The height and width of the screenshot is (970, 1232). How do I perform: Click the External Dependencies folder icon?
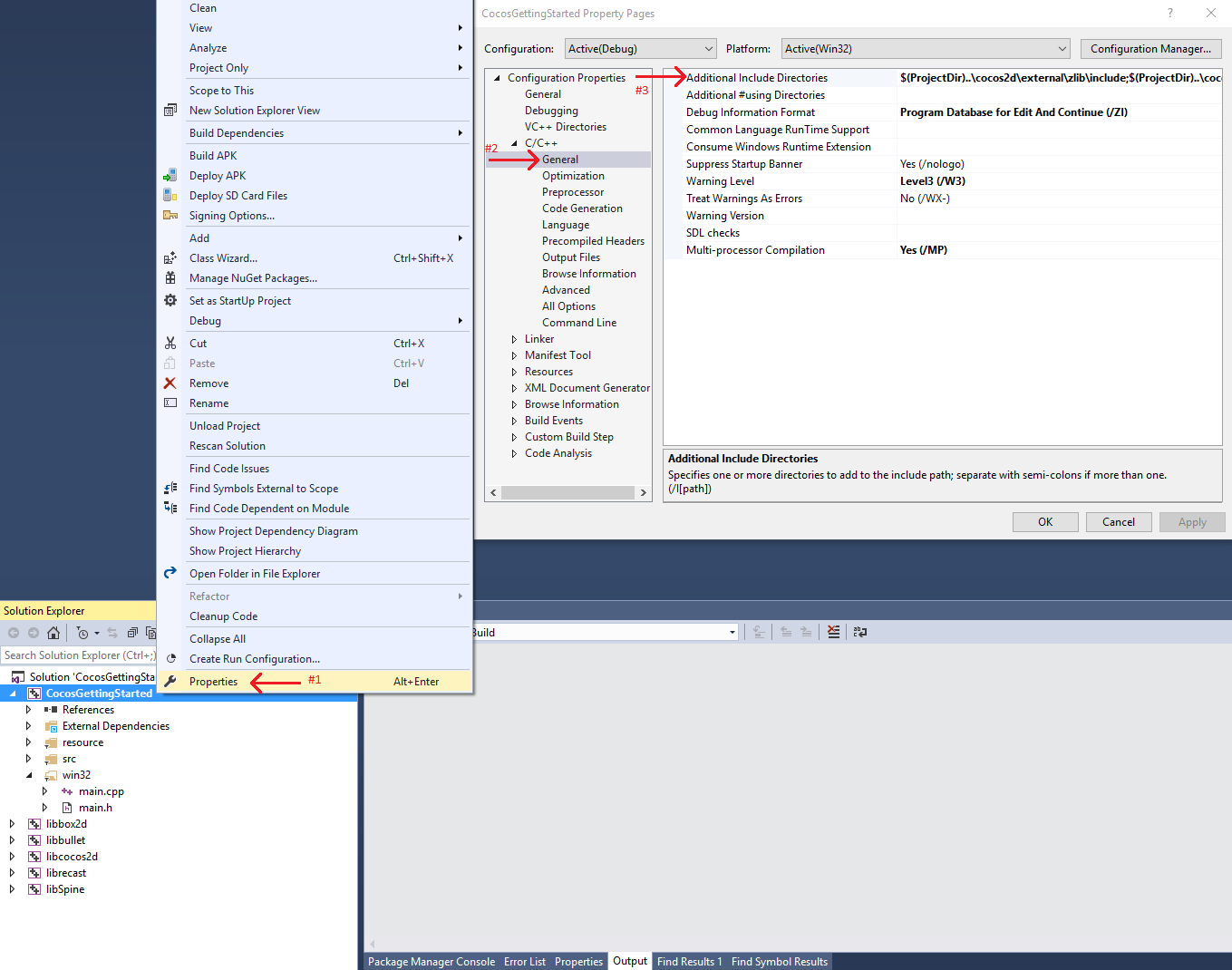51,726
